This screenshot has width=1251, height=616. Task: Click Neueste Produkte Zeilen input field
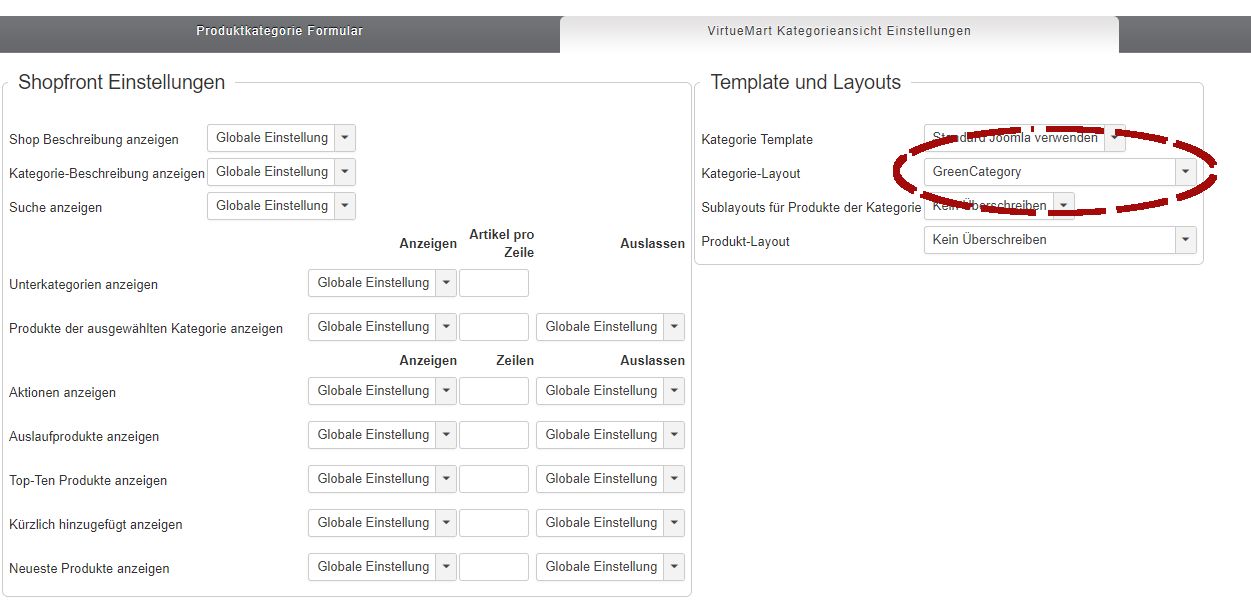[493, 567]
